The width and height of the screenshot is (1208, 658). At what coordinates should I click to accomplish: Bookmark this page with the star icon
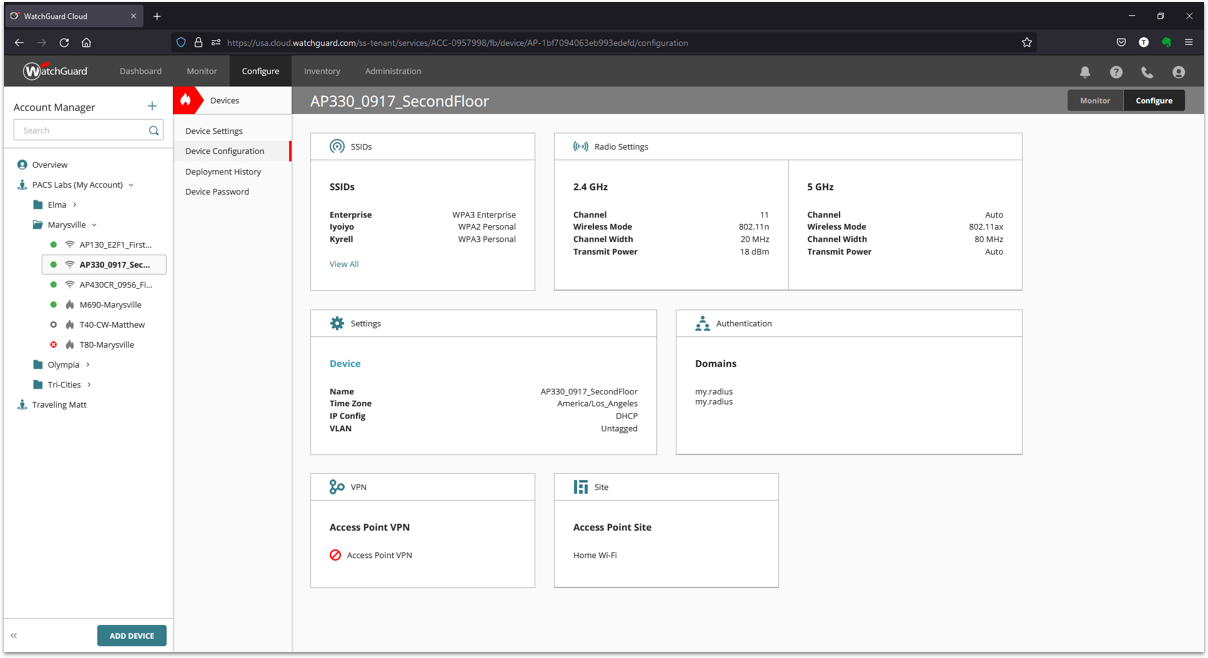pos(1027,43)
